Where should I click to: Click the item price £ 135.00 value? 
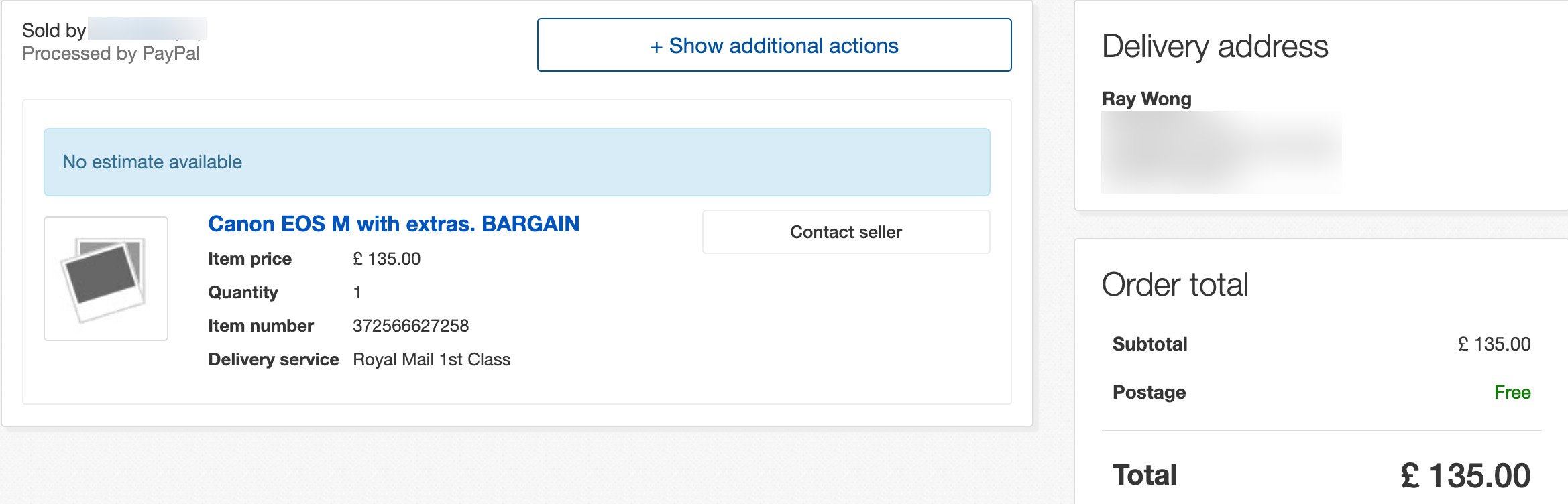pos(386,259)
